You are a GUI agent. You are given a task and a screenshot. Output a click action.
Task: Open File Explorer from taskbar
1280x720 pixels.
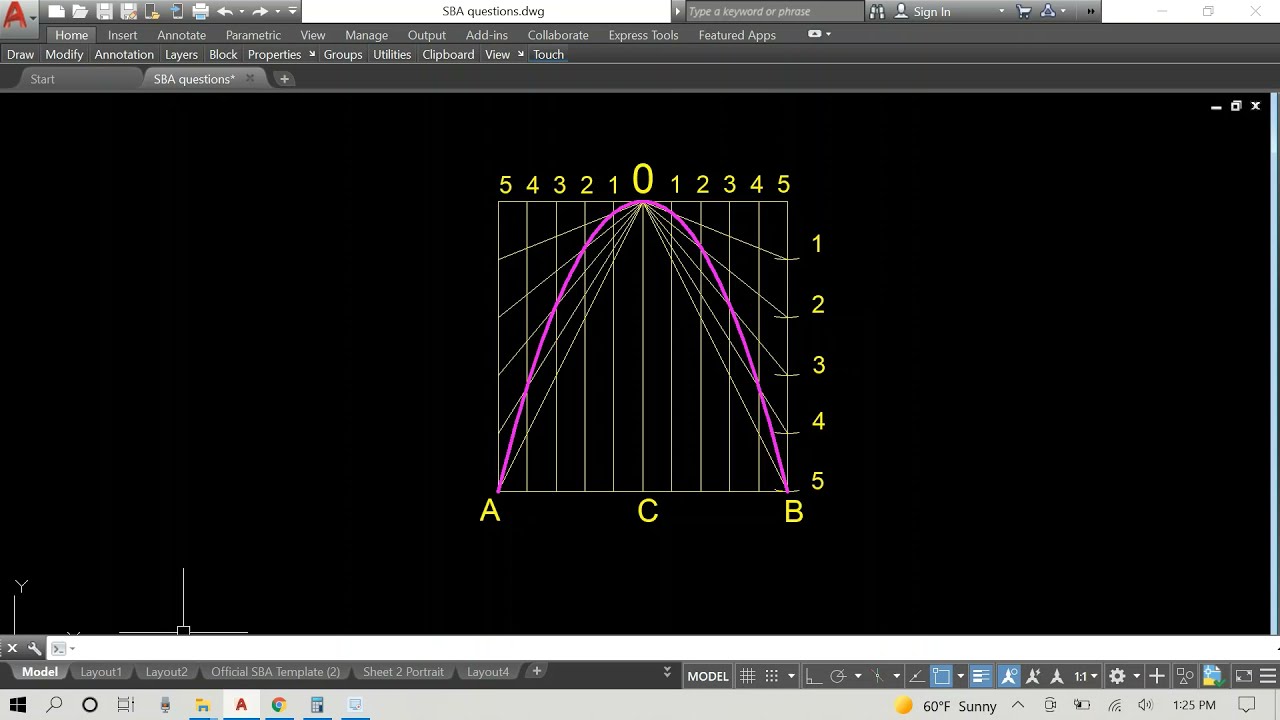[x=202, y=705]
